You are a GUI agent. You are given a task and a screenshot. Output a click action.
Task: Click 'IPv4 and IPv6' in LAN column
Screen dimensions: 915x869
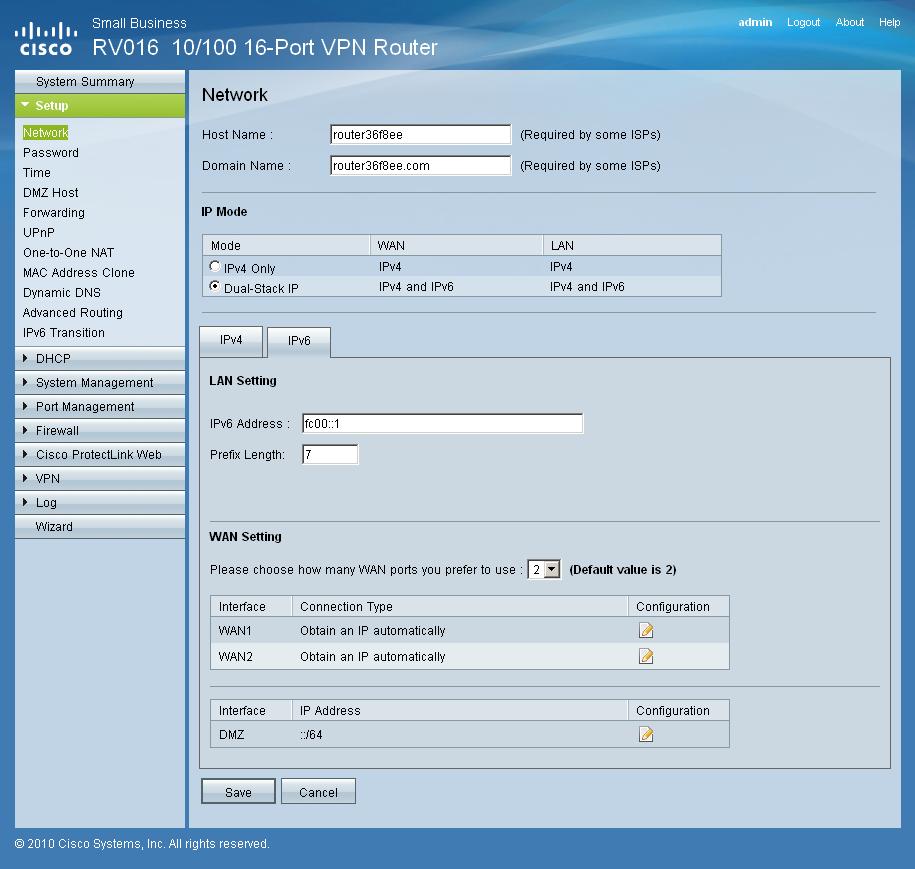587,287
